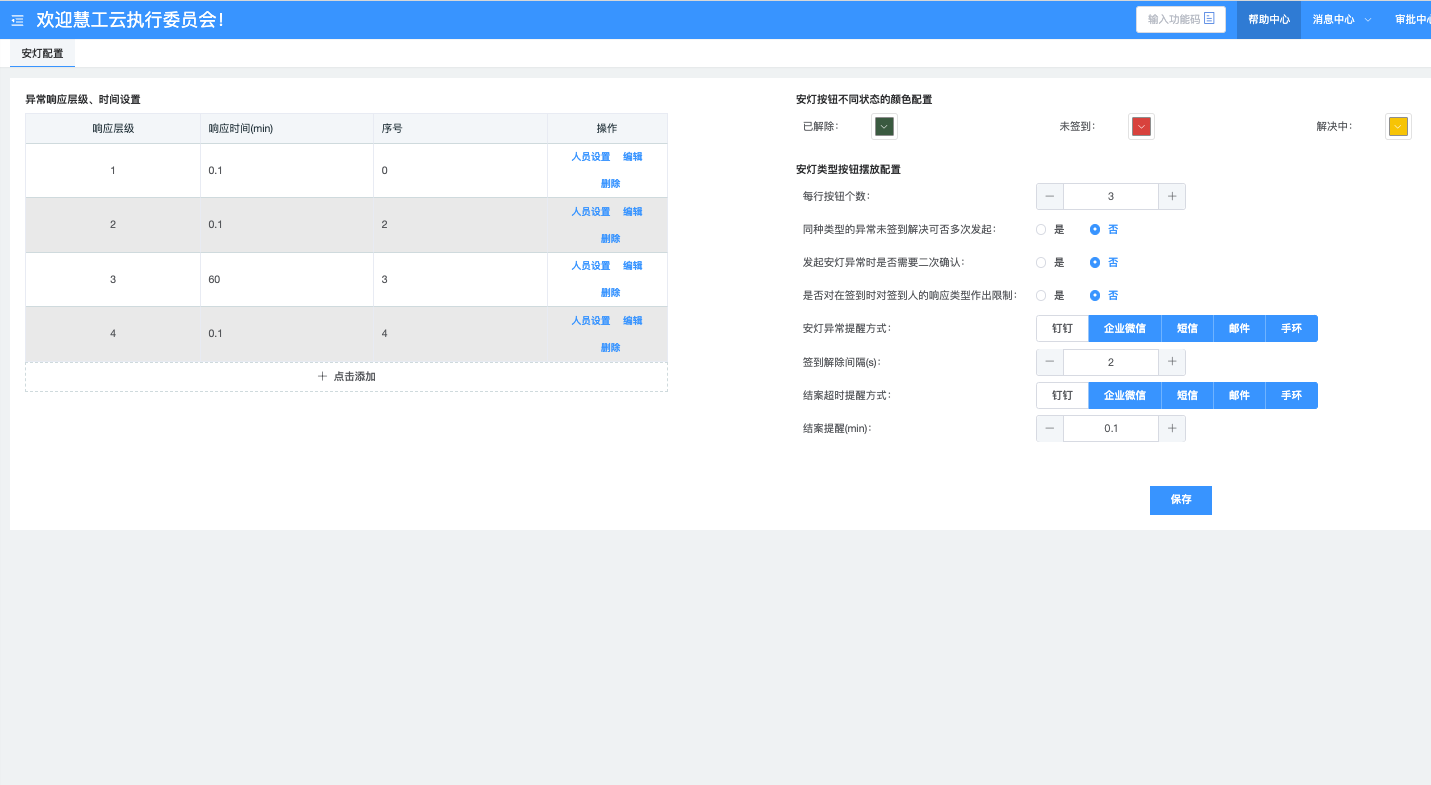Click the 每行按钮个数 value field
The image size is (1431, 785).
(x=1111, y=196)
